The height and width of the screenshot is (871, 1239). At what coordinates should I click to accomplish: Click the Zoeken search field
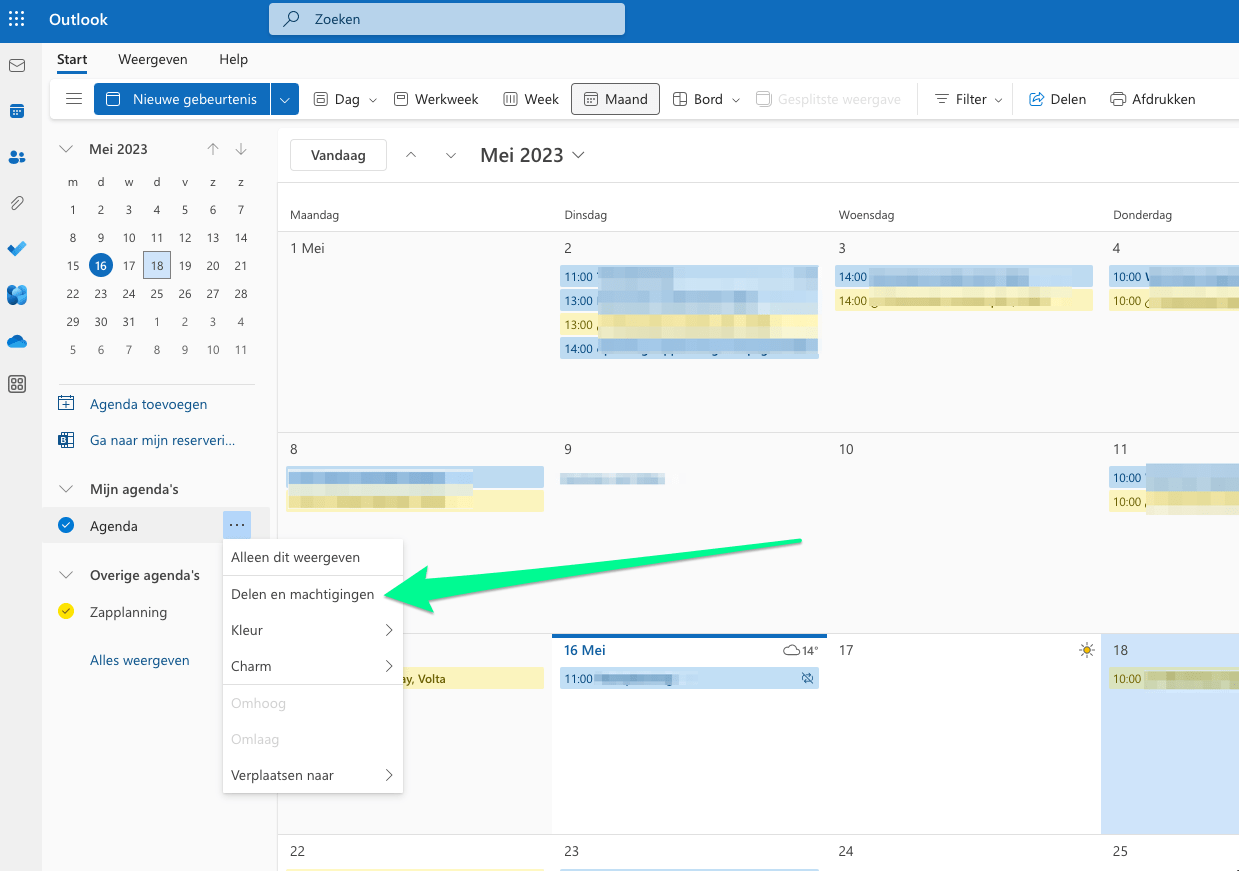(447, 19)
